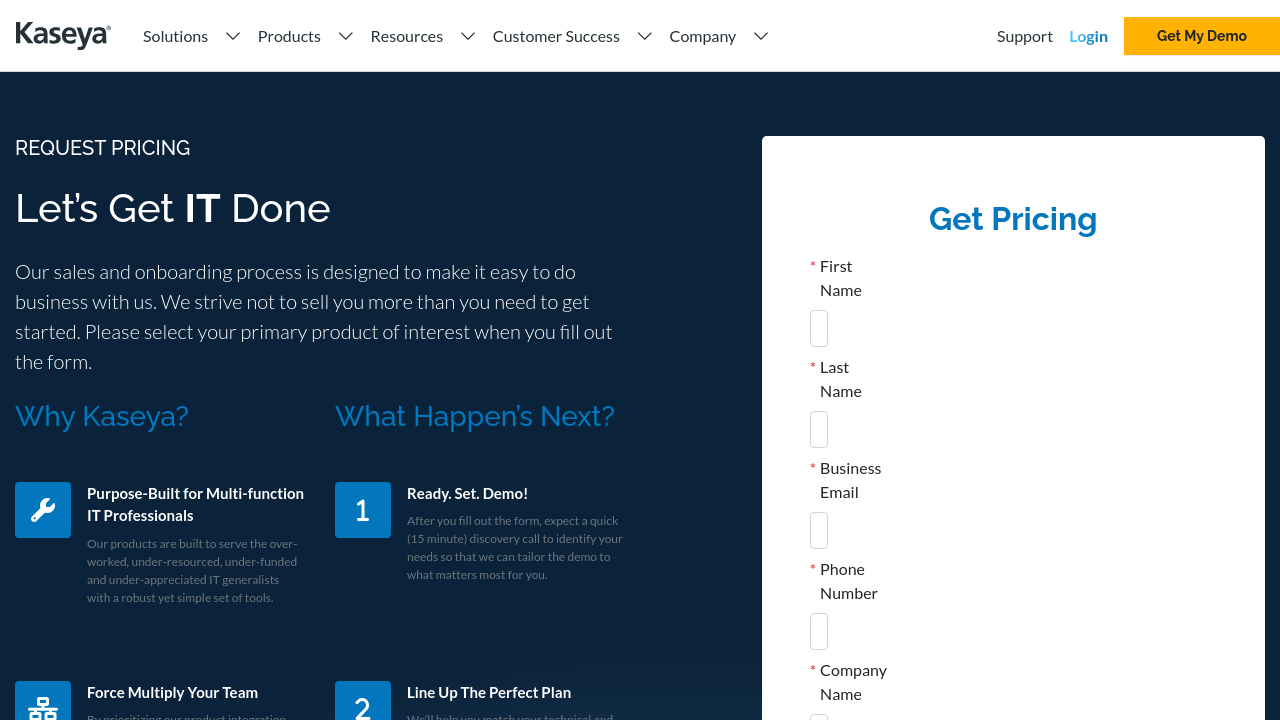Click the Phone Number field

[x=819, y=631]
